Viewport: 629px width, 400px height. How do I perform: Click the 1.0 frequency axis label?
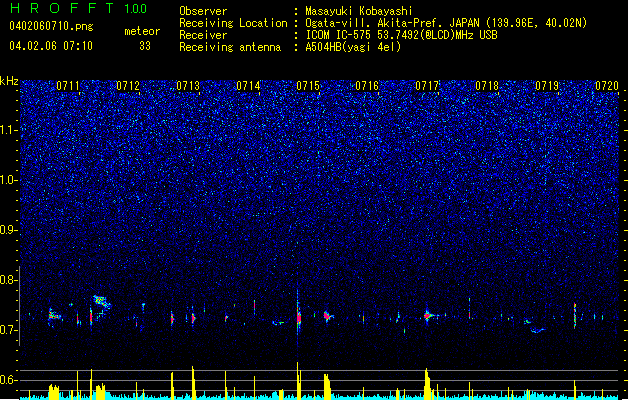8,180
